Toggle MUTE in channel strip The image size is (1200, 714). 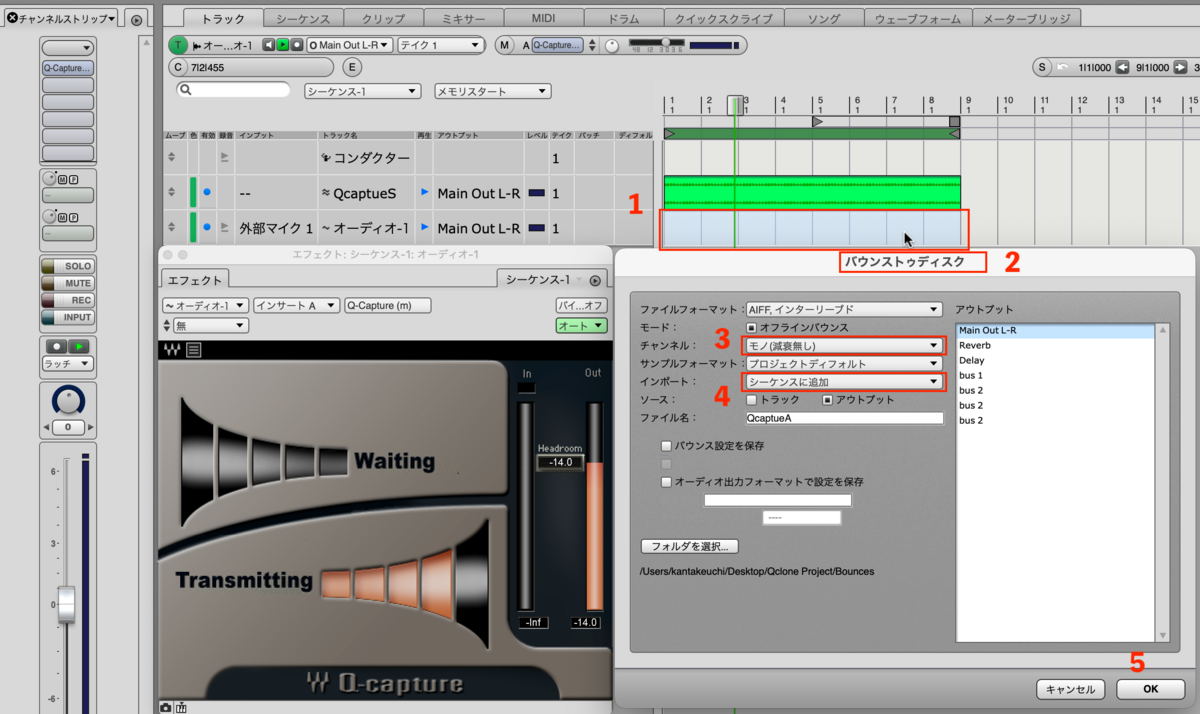click(x=68, y=283)
